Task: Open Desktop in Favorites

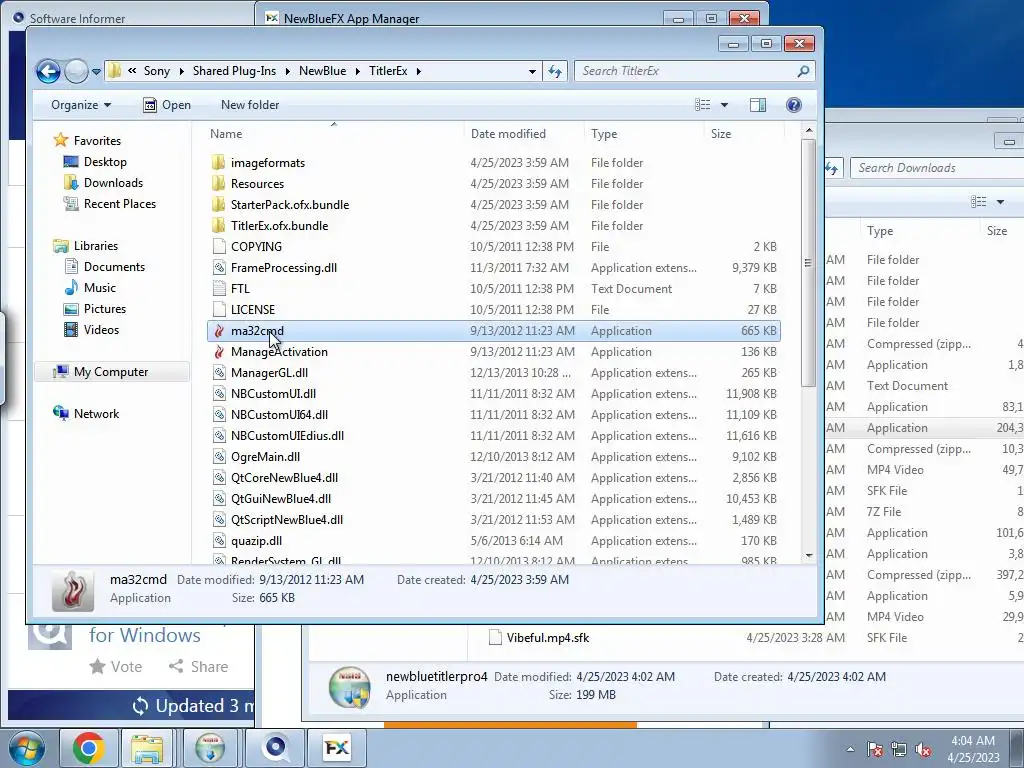Action: (x=104, y=162)
